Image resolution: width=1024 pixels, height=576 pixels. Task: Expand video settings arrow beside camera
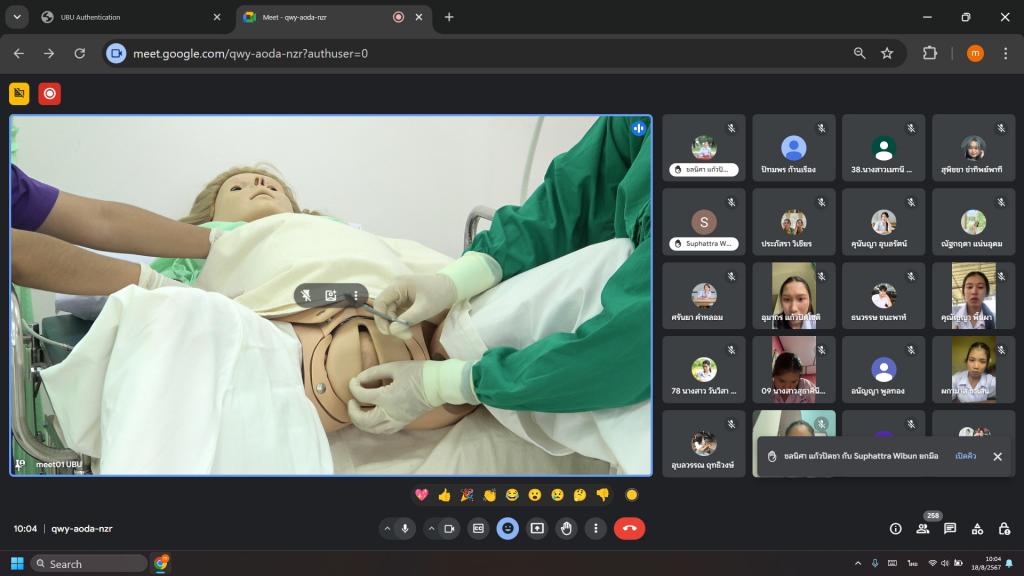click(x=431, y=529)
